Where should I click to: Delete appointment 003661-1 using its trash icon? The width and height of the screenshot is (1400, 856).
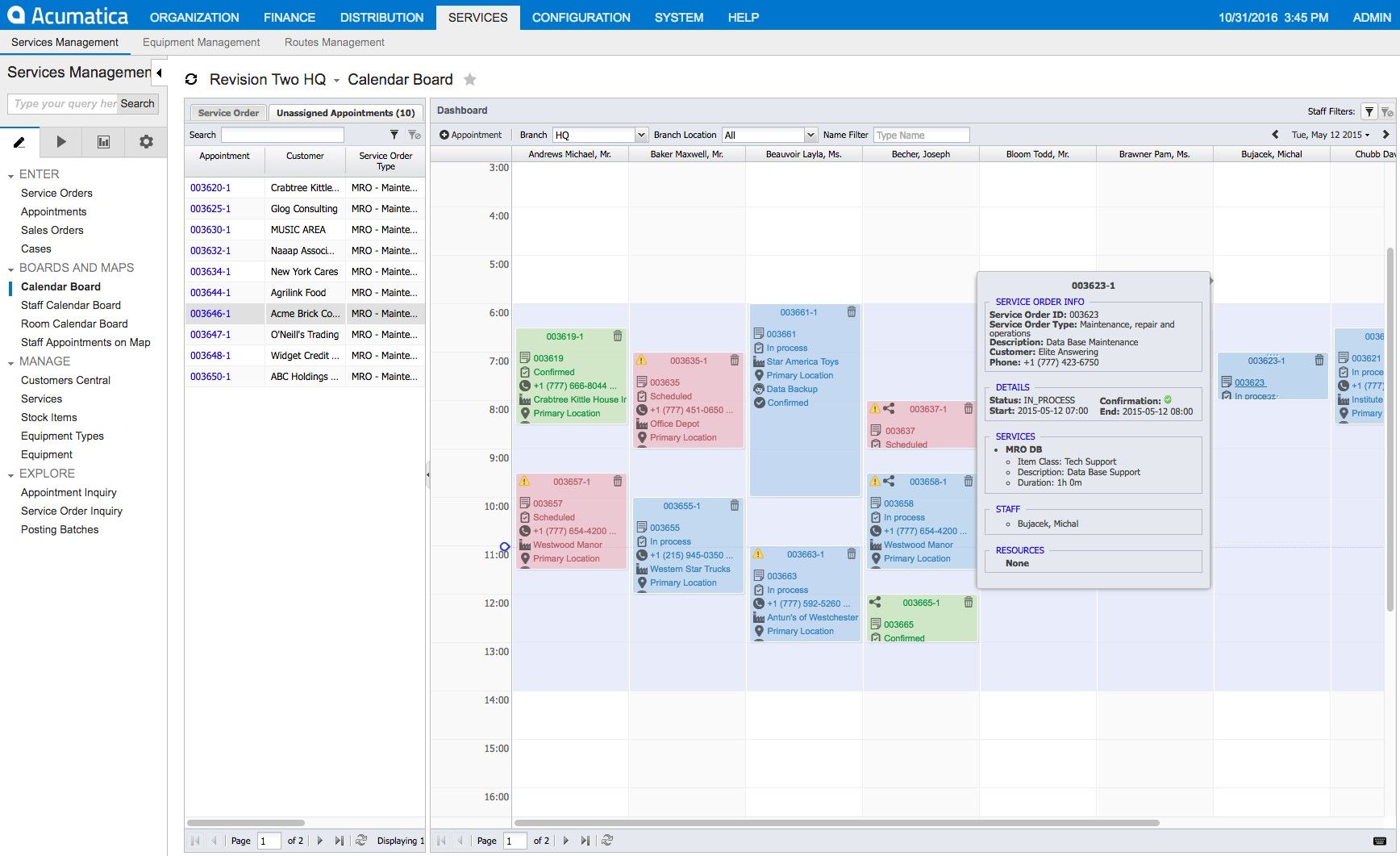coord(852,311)
